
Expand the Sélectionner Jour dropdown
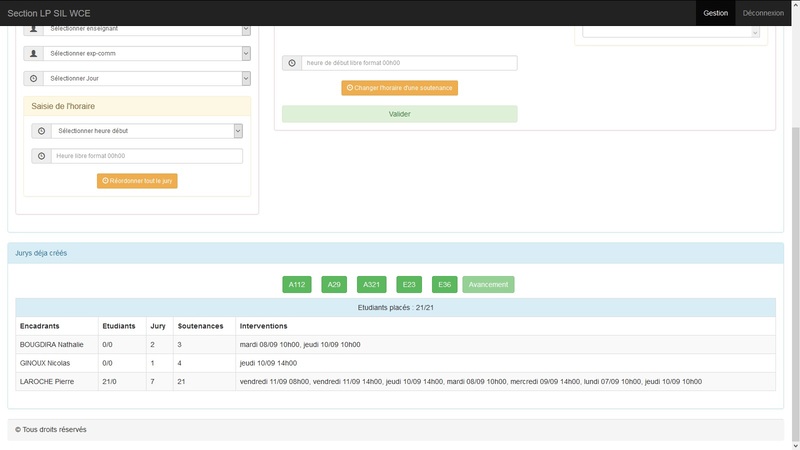pyautogui.click(x=146, y=78)
